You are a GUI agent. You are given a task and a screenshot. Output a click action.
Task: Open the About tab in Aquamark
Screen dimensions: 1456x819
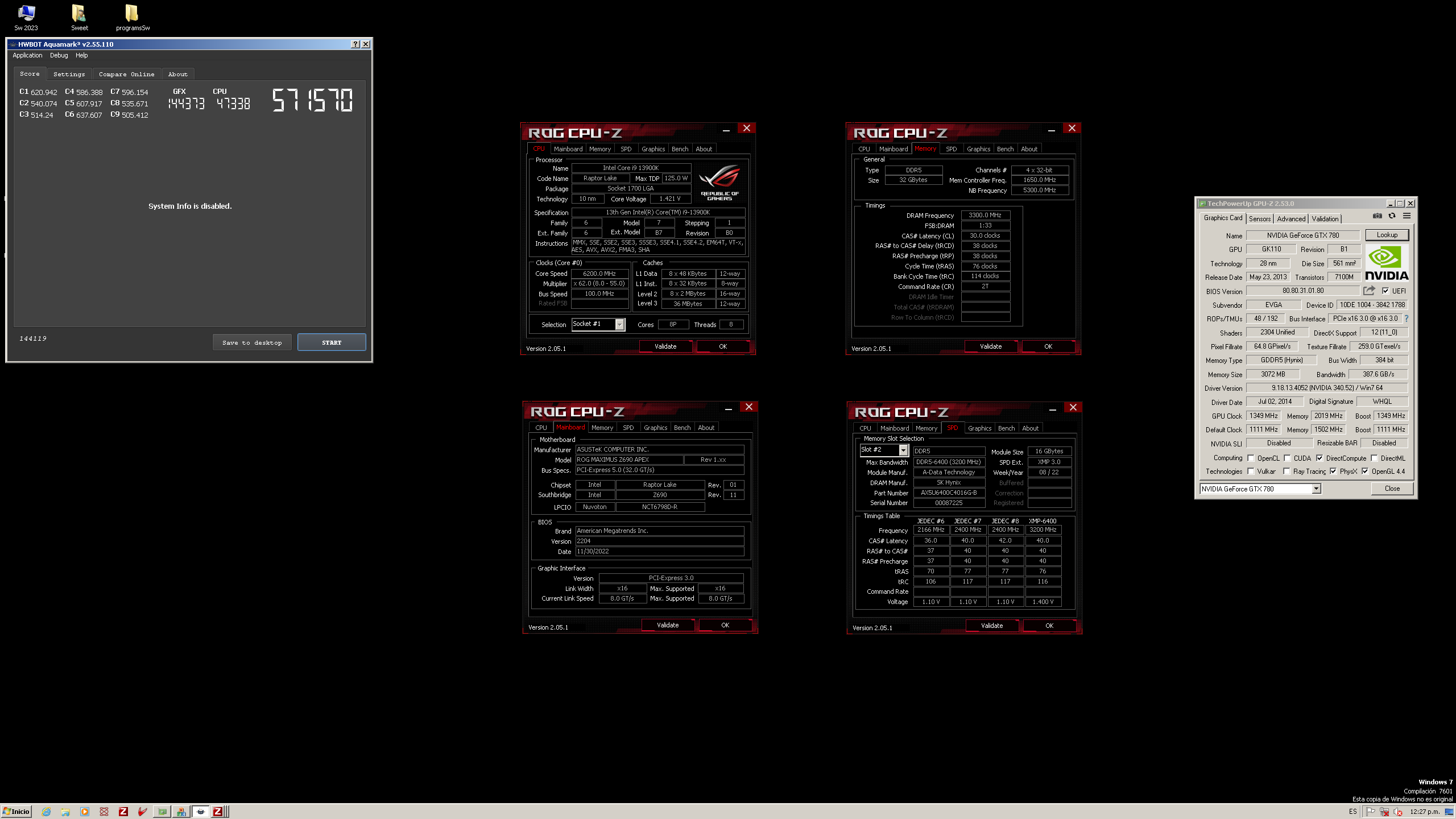tap(178, 74)
